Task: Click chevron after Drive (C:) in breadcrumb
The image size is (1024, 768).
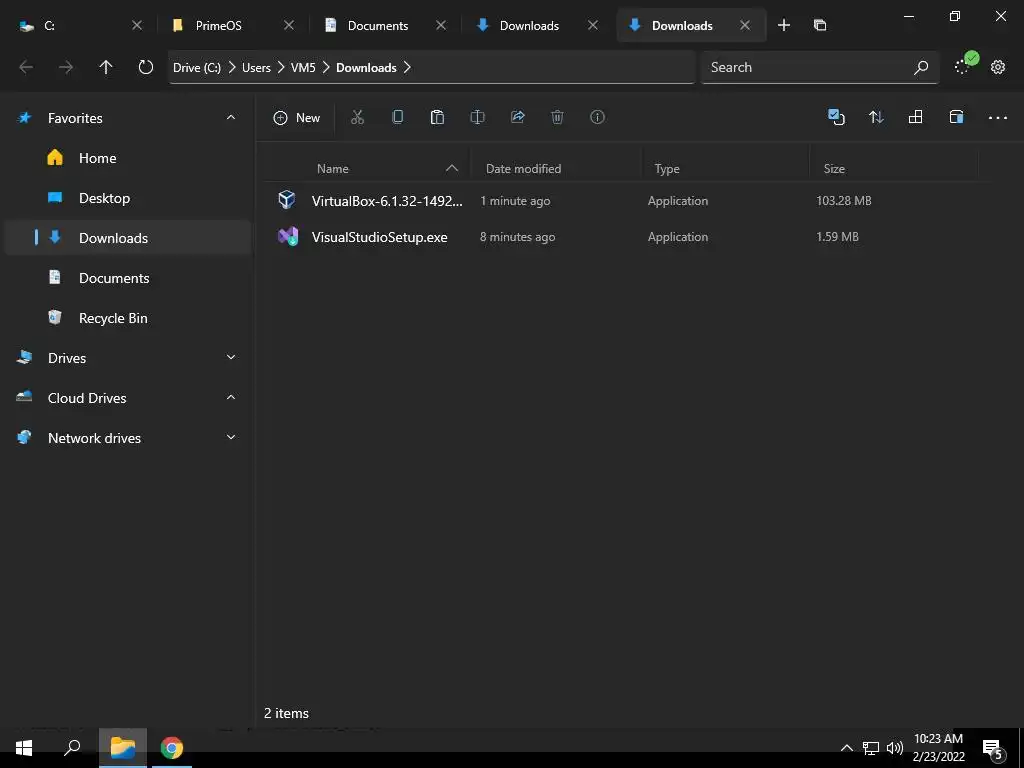Action: point(232,67)
